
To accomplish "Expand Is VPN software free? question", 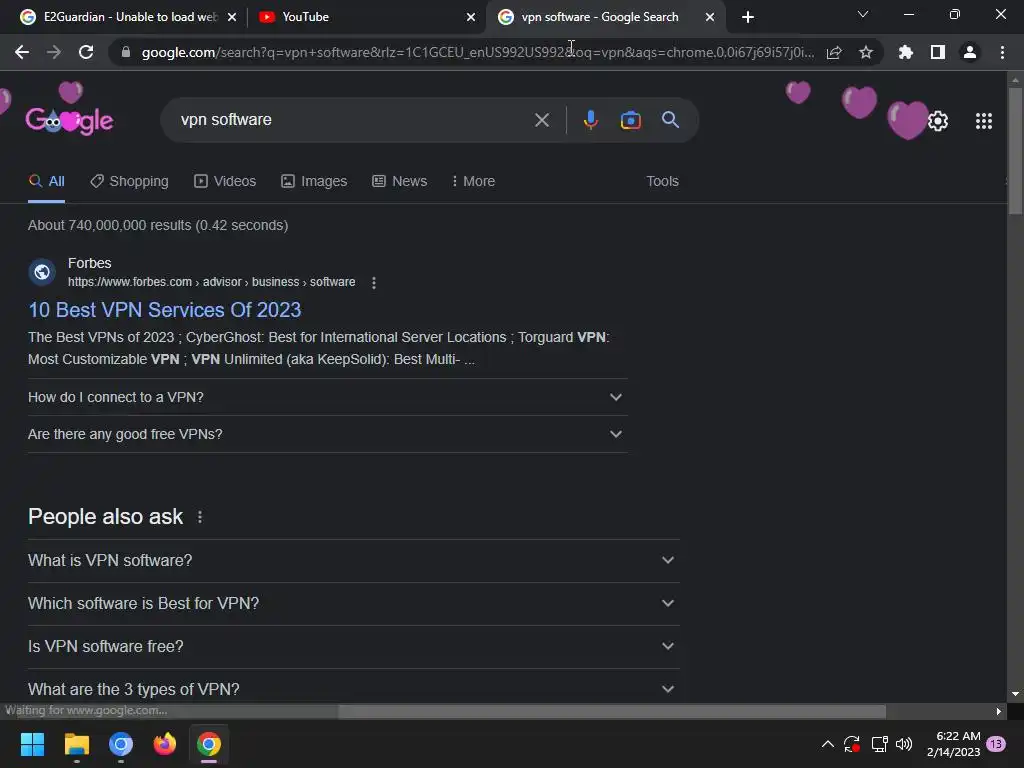I will (x=353, y=647).
